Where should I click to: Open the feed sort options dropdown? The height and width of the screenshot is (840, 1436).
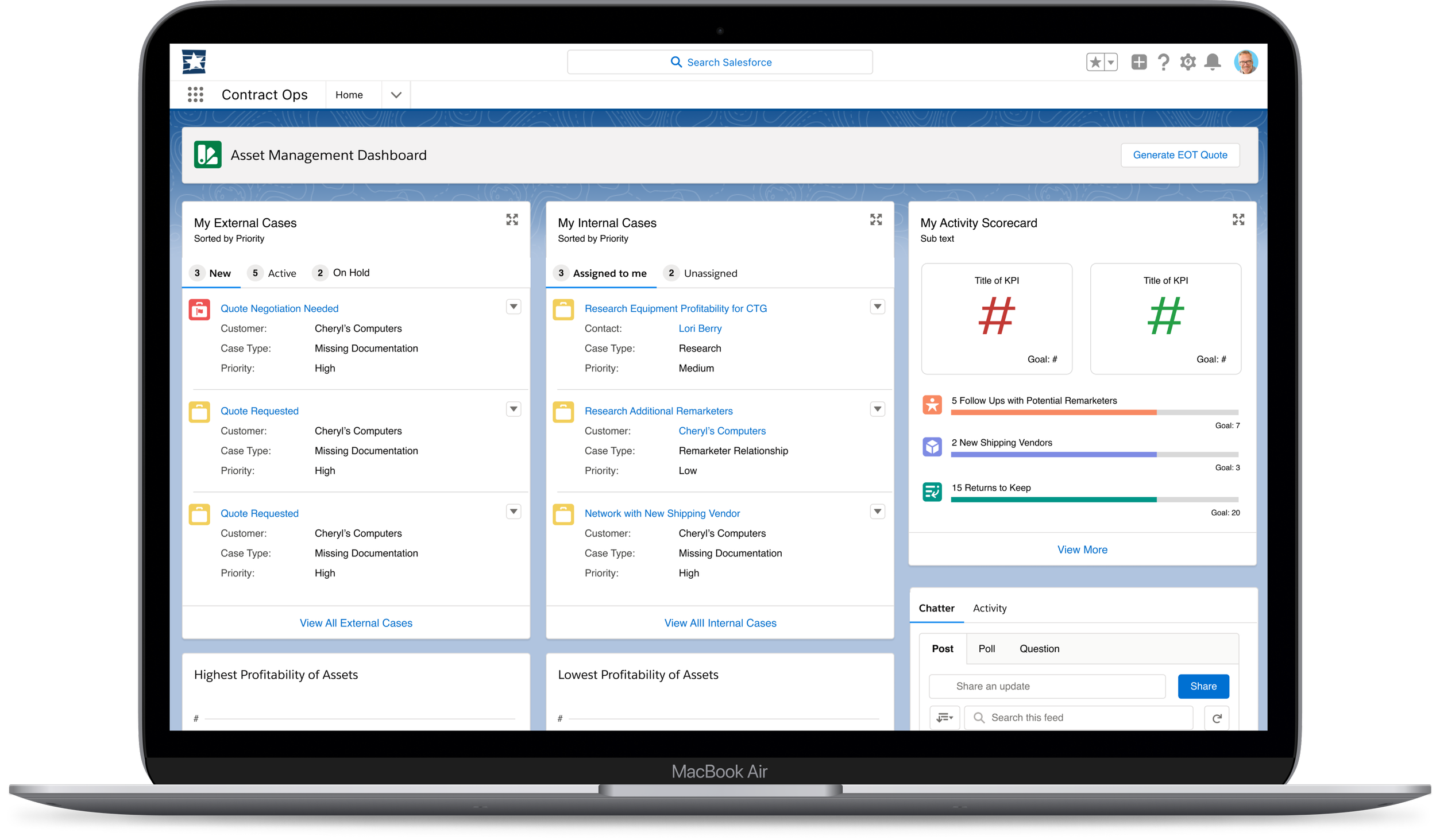point(944,718)
